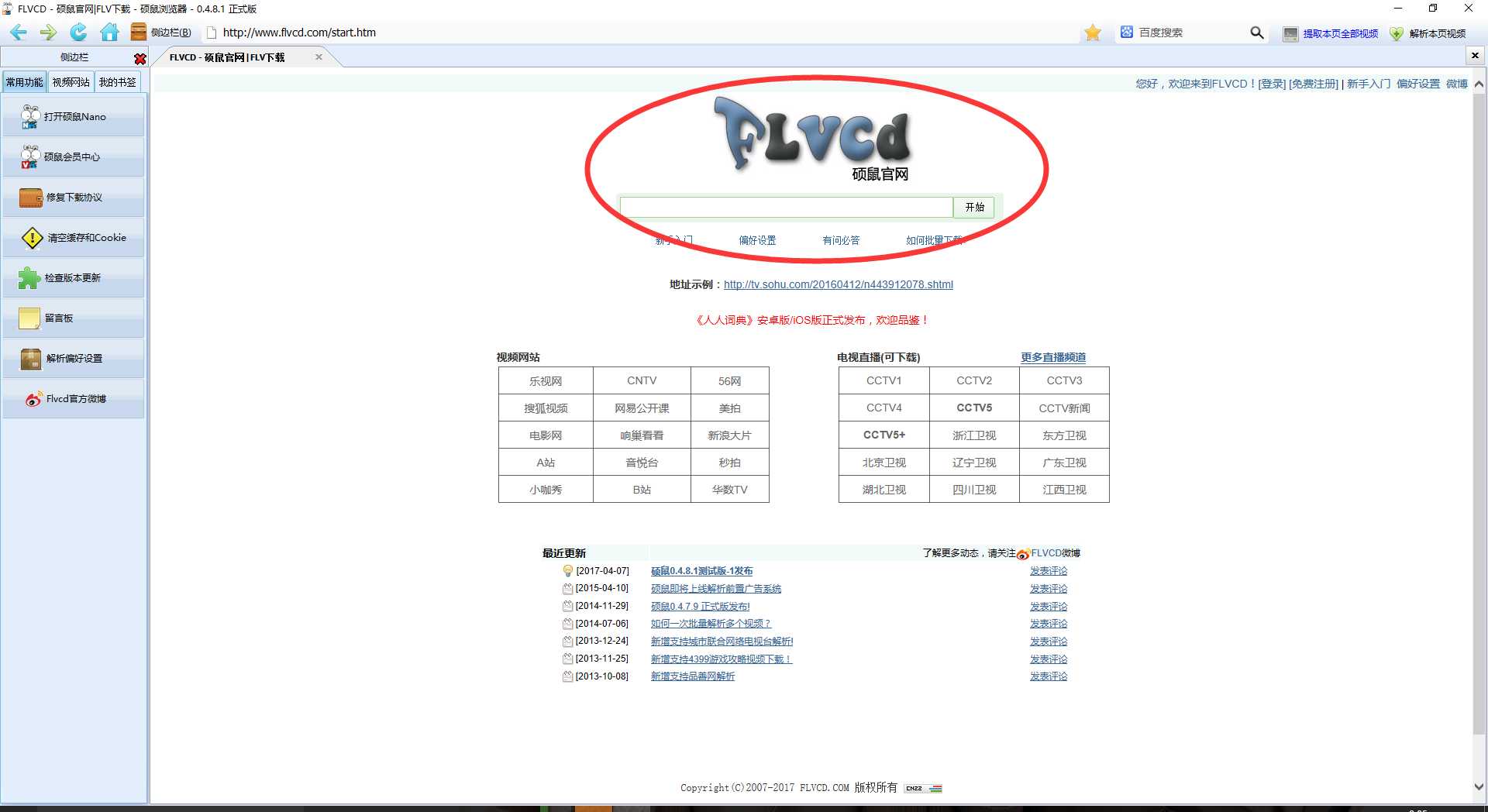Image resolution: width=1488 pixels, height=812 pixels.
Task: Click the browser back arrow
Action: coord(19,33)
